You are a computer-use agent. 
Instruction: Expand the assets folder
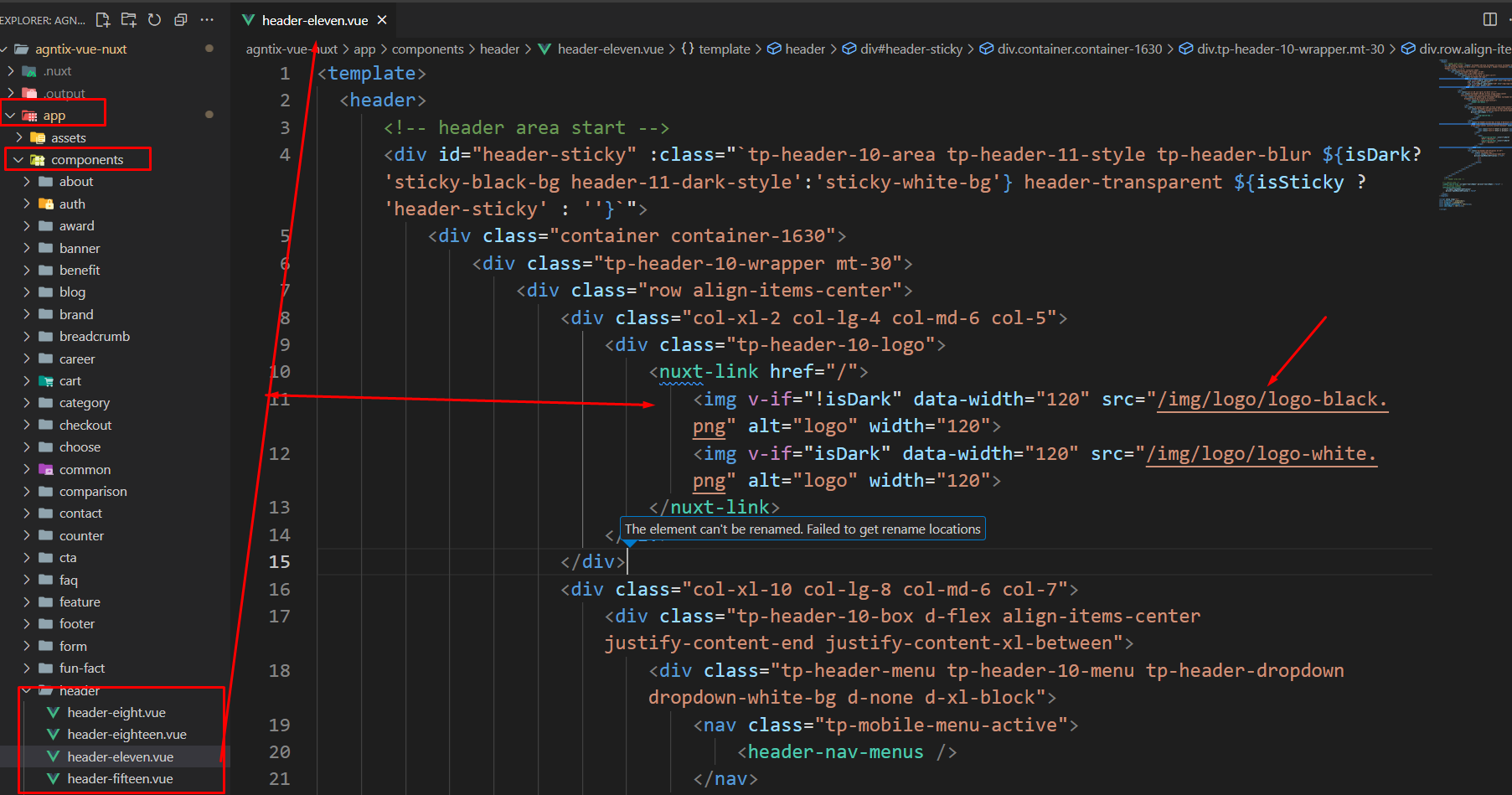[x=18, y=138]
